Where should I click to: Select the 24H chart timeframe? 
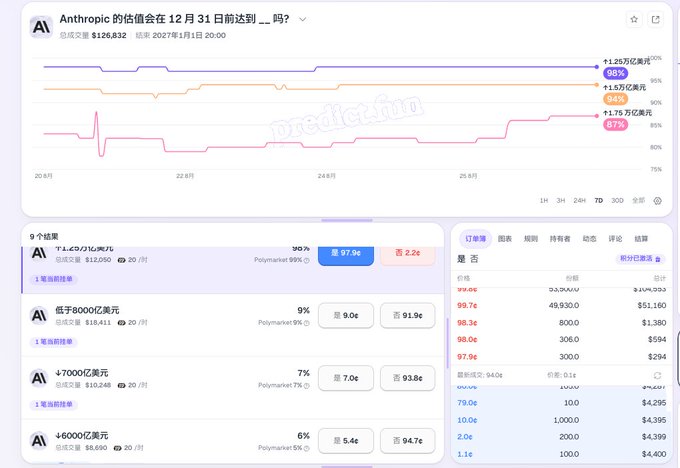579,200
